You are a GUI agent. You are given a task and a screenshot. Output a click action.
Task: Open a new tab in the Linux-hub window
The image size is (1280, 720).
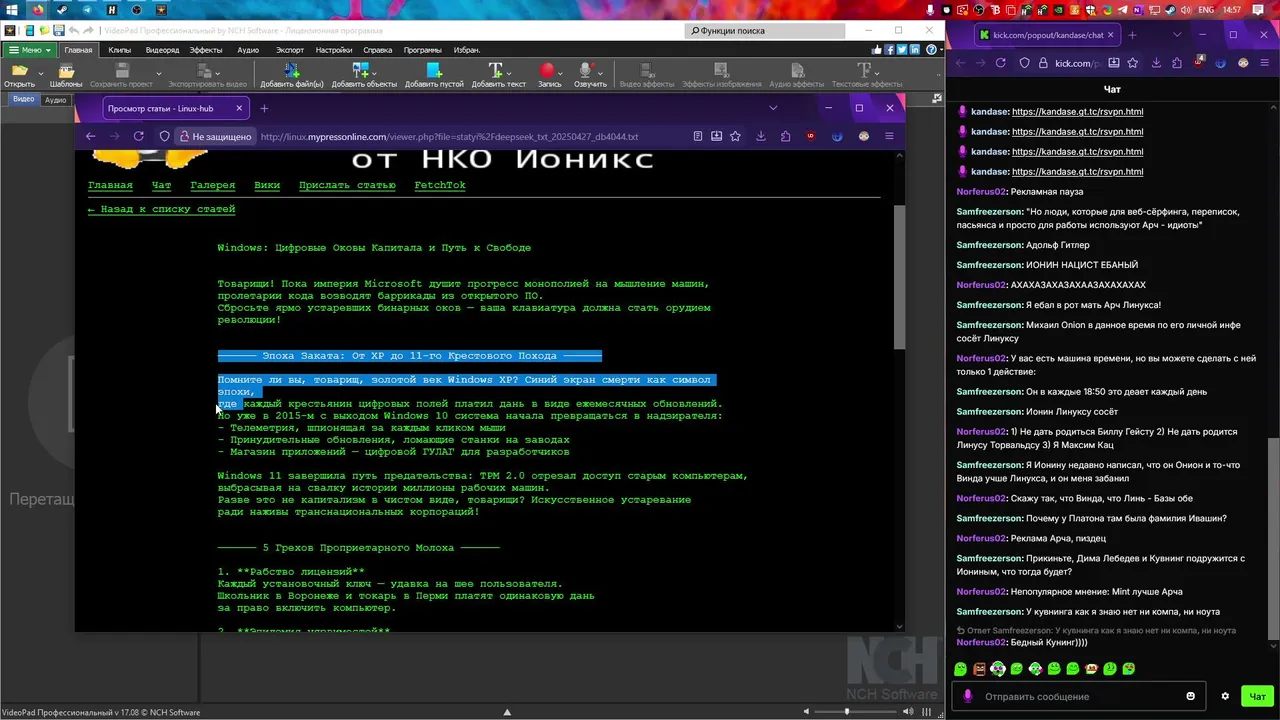click(264, 108)
